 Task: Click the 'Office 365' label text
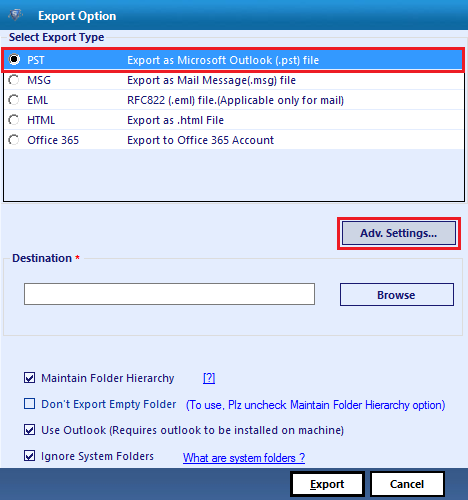pyautogui.click(x=53, y=140)
